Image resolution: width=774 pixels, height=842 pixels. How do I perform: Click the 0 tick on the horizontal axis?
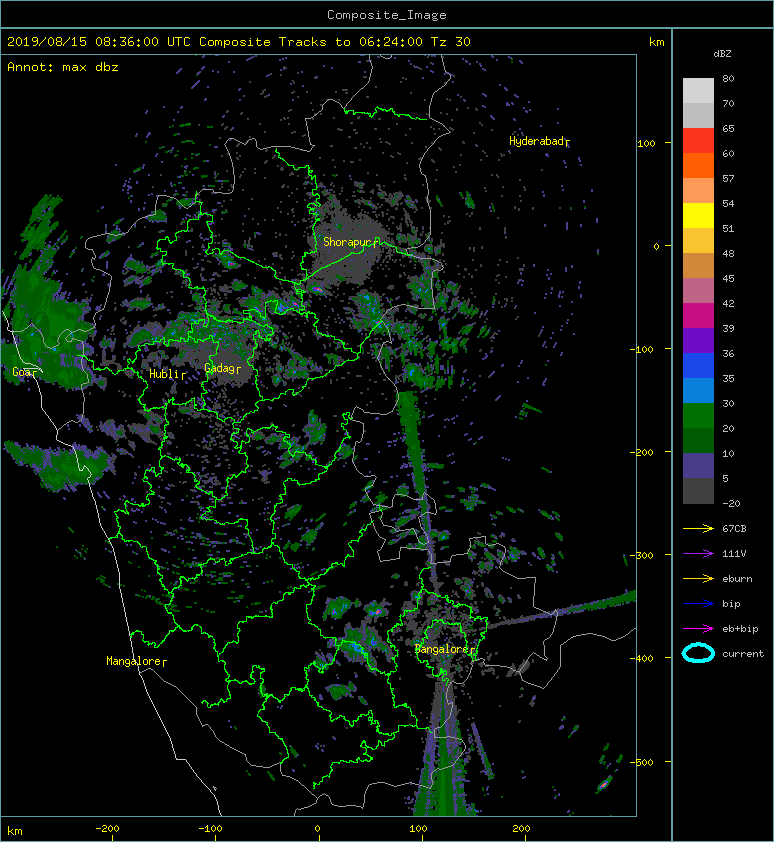(317, 829)
